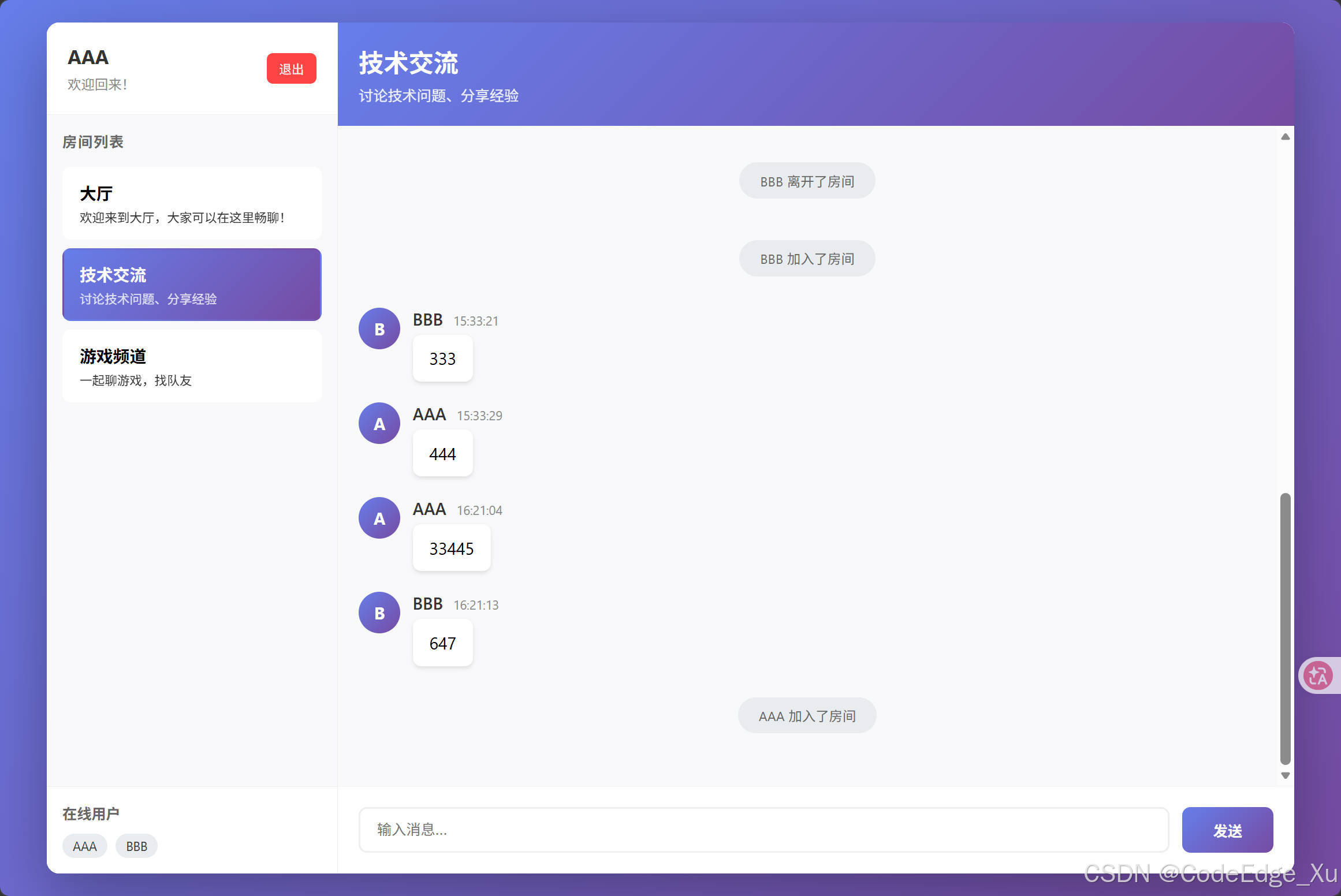Click the 房间列表 section heading
The image size is (1341, 896).
click(93, 142)
